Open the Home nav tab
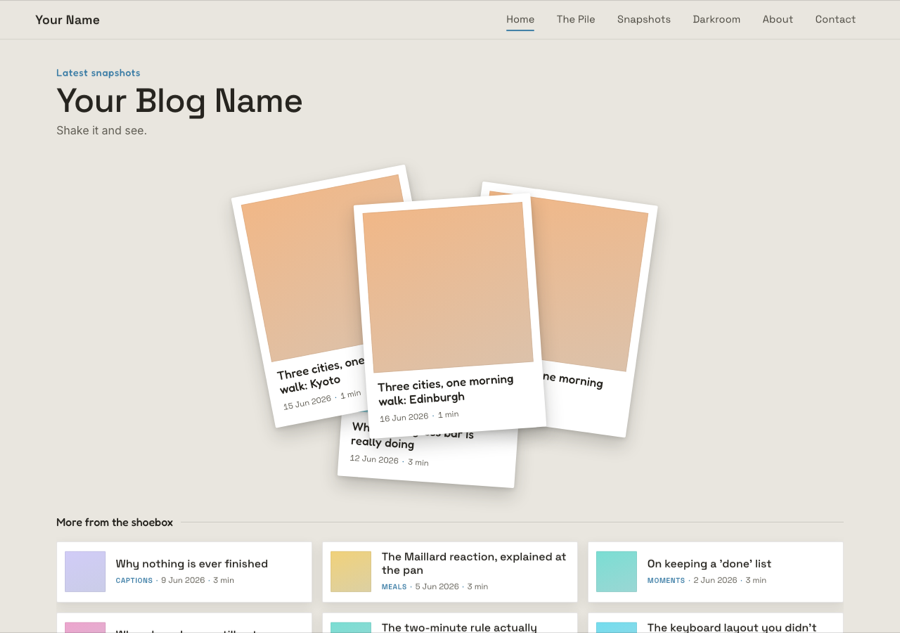 click(520, 20)
